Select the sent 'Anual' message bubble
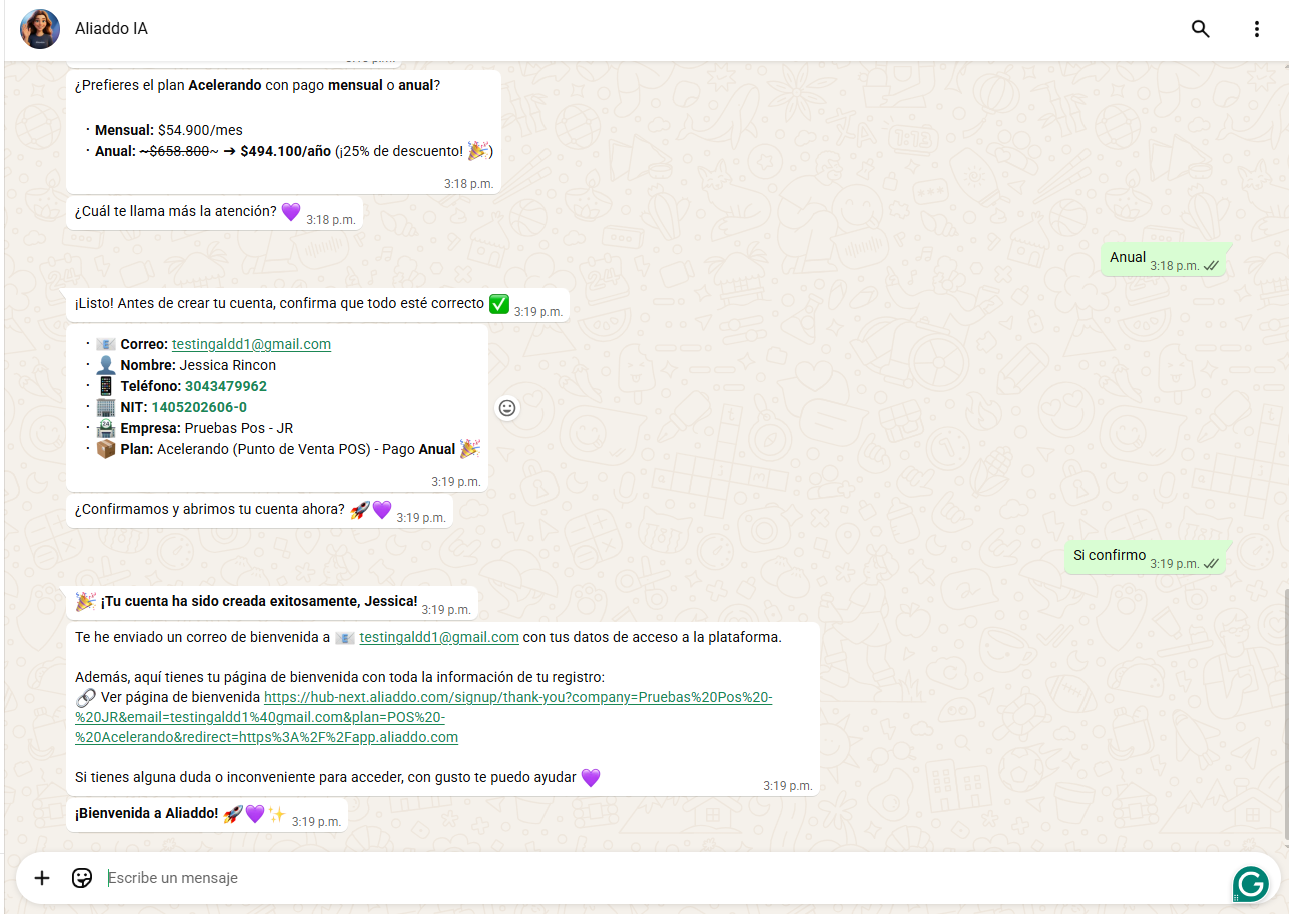This screenshot has width=1289, height=914. pyautogui.click(x=1164, y=259)
